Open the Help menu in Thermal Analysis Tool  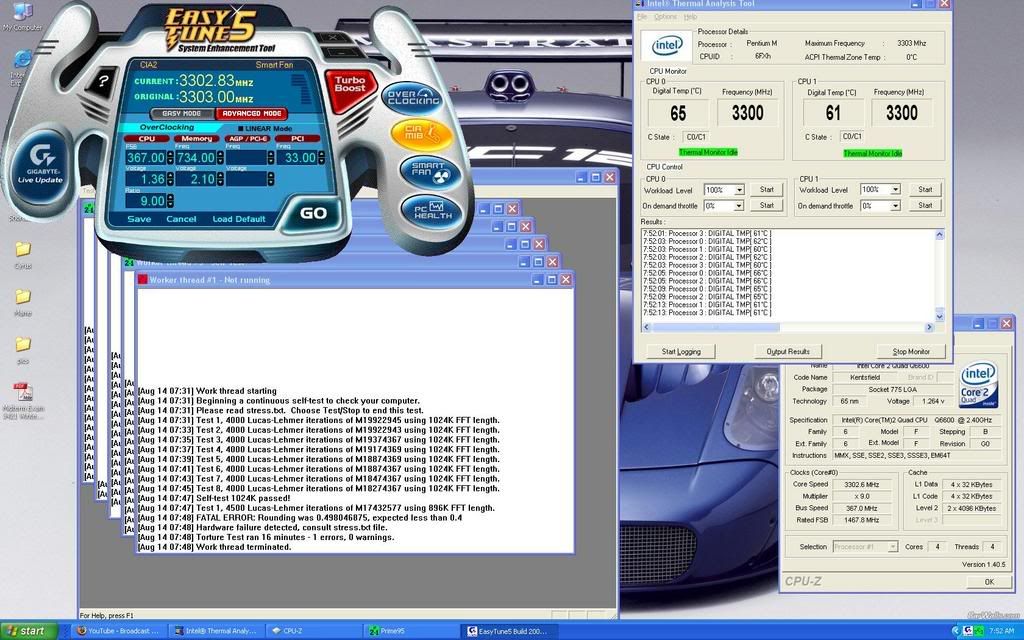click(690, 16)
